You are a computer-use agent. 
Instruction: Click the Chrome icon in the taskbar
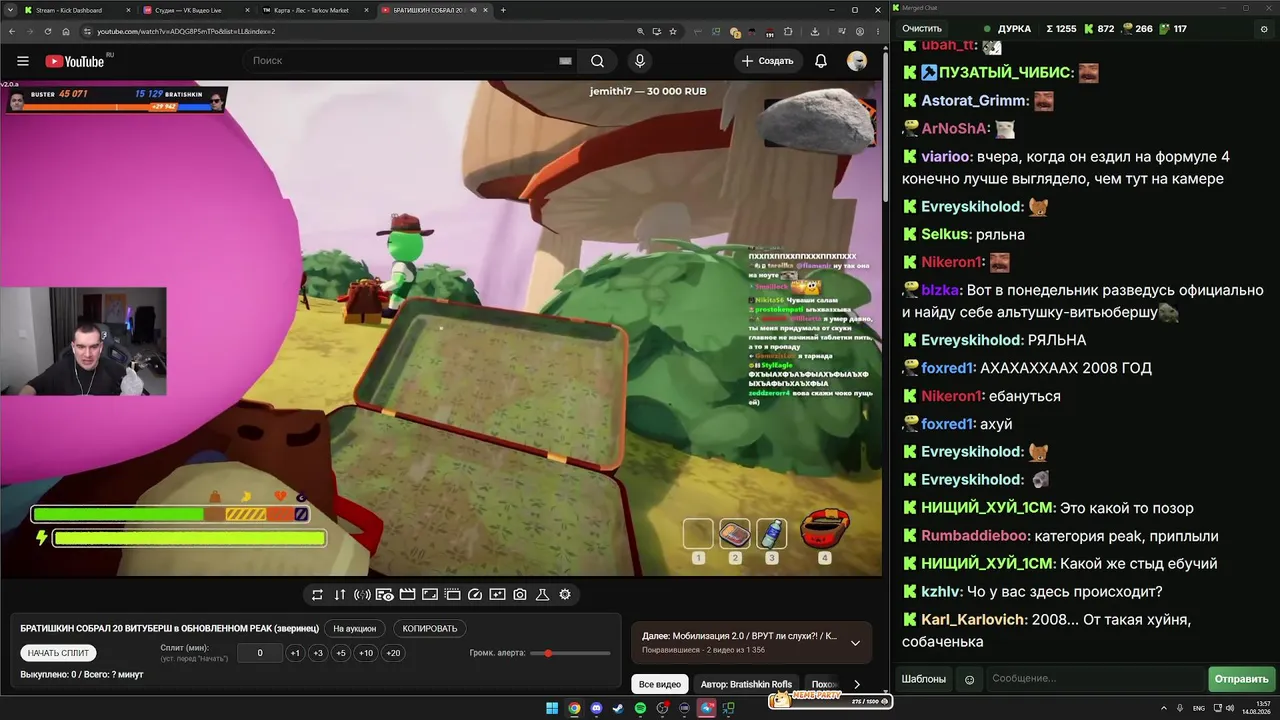[x=575, y=709]
